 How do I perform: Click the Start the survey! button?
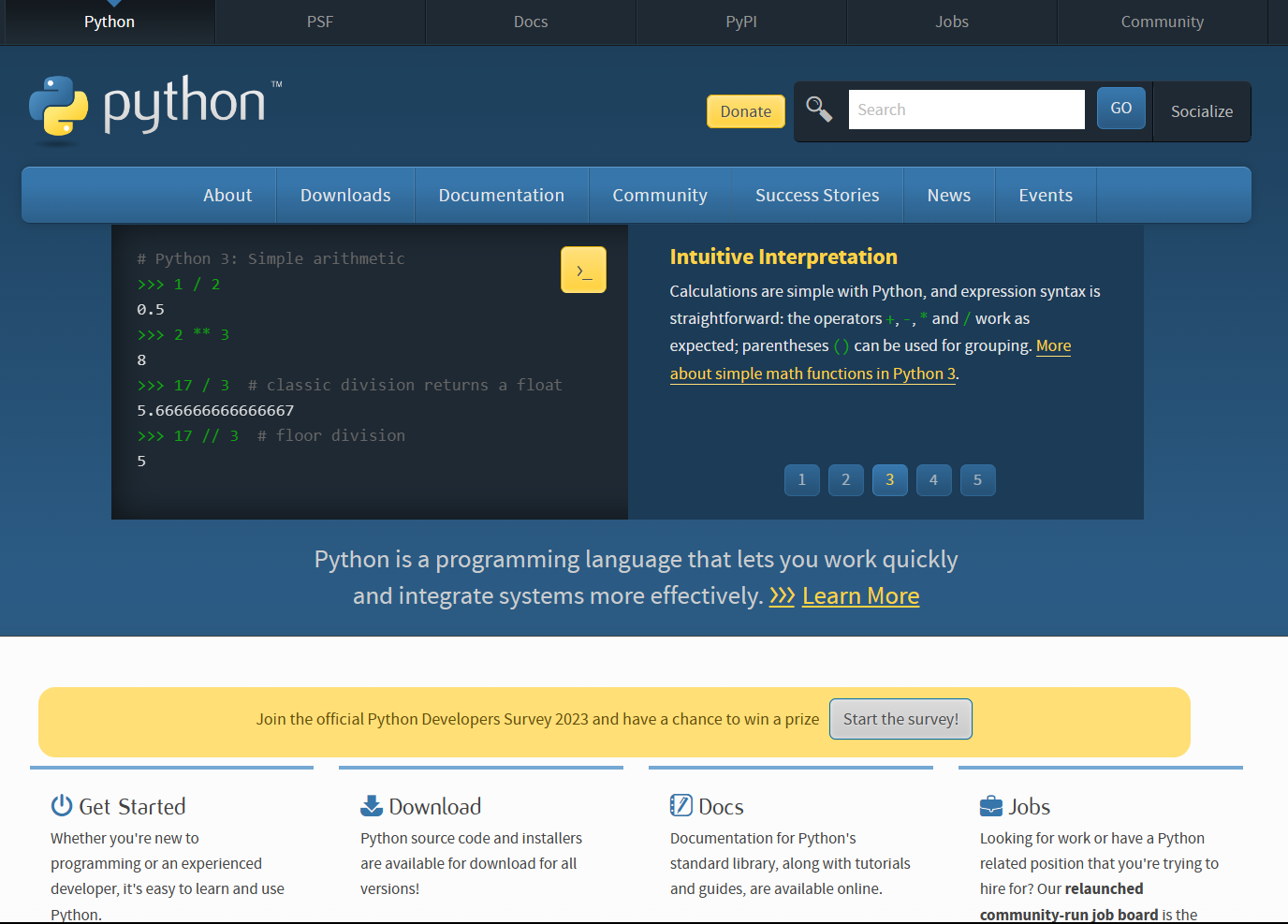tap(900, 719)
